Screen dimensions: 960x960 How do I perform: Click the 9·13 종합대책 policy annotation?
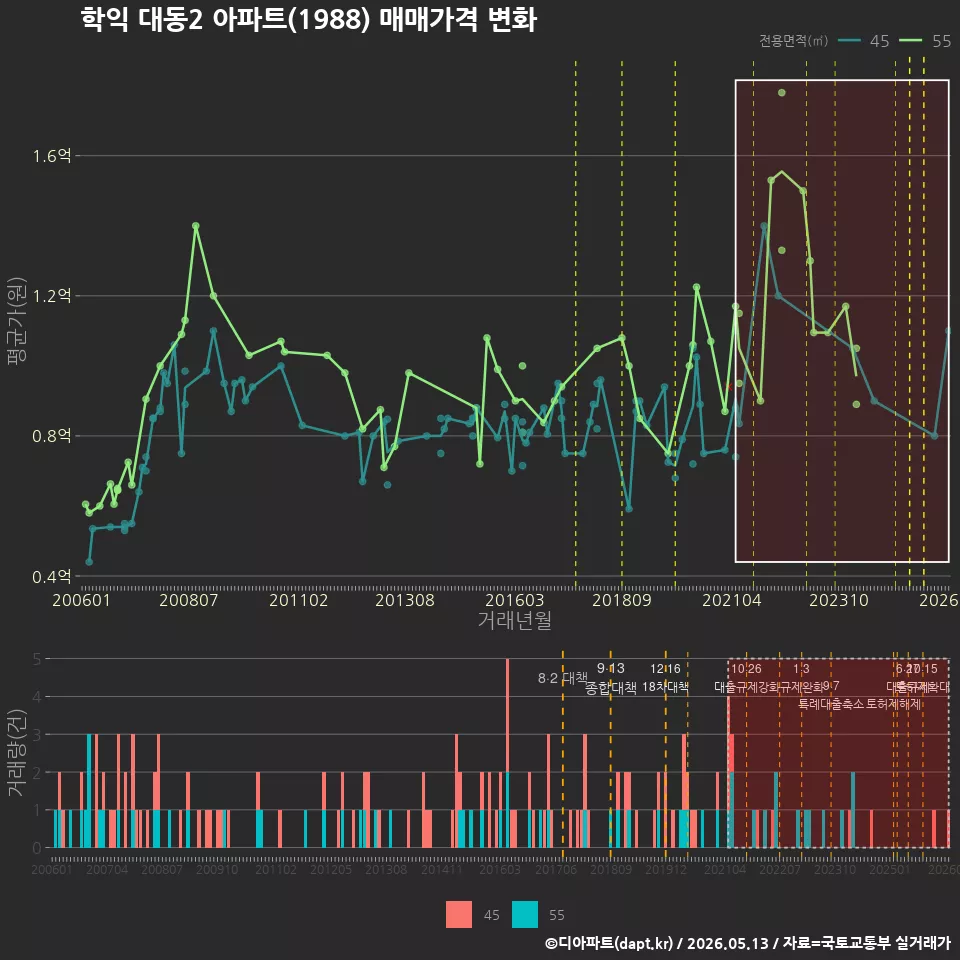(x=611, y=678)
